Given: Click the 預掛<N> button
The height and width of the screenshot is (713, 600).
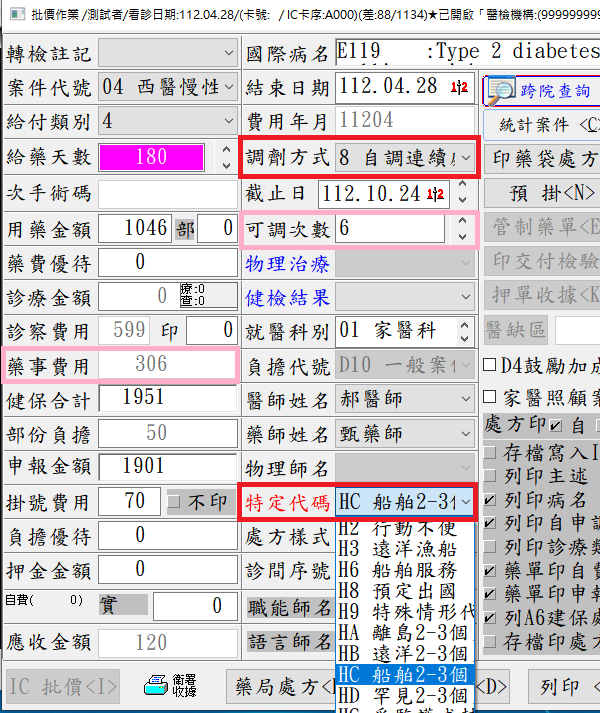Looking at the screenshot, I should (541, 192).
